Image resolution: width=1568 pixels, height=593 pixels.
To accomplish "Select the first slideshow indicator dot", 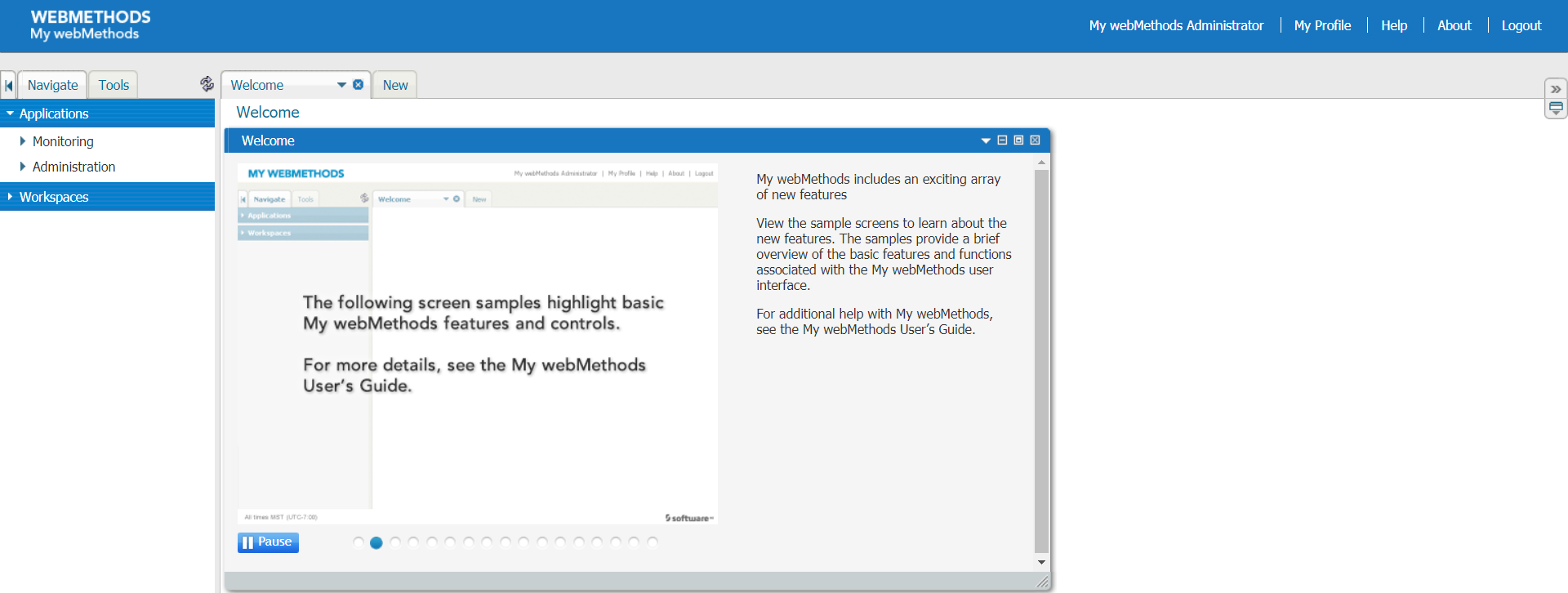I will 359,542.
